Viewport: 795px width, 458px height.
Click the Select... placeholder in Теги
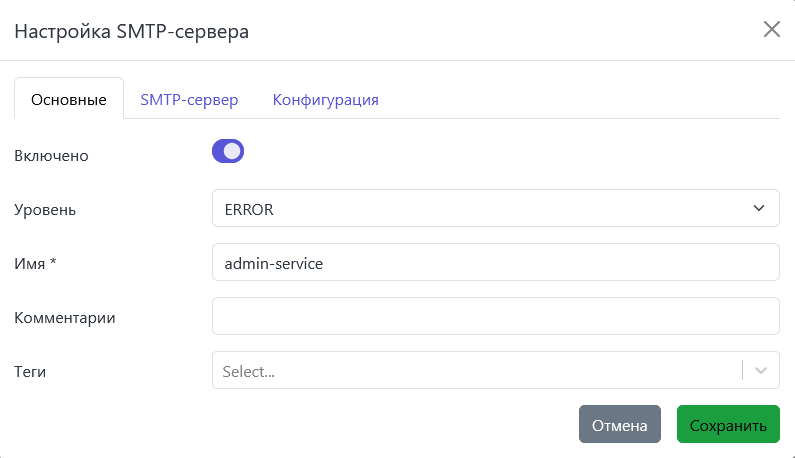pyautogui.click(x=250, y=371)
